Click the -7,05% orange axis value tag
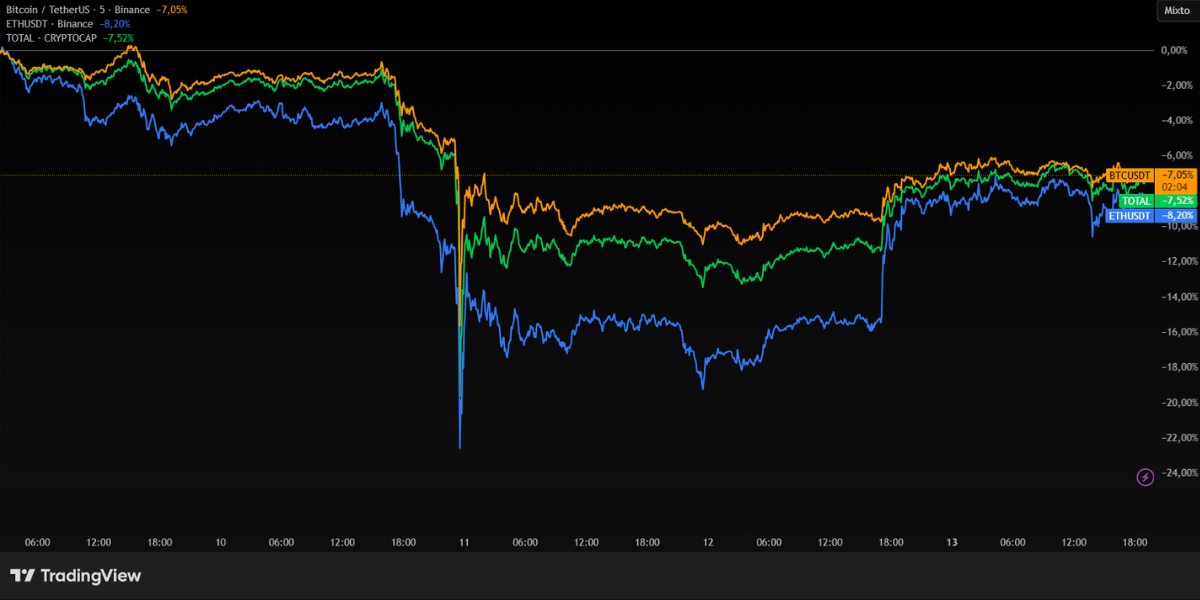 coord(1175,175)
